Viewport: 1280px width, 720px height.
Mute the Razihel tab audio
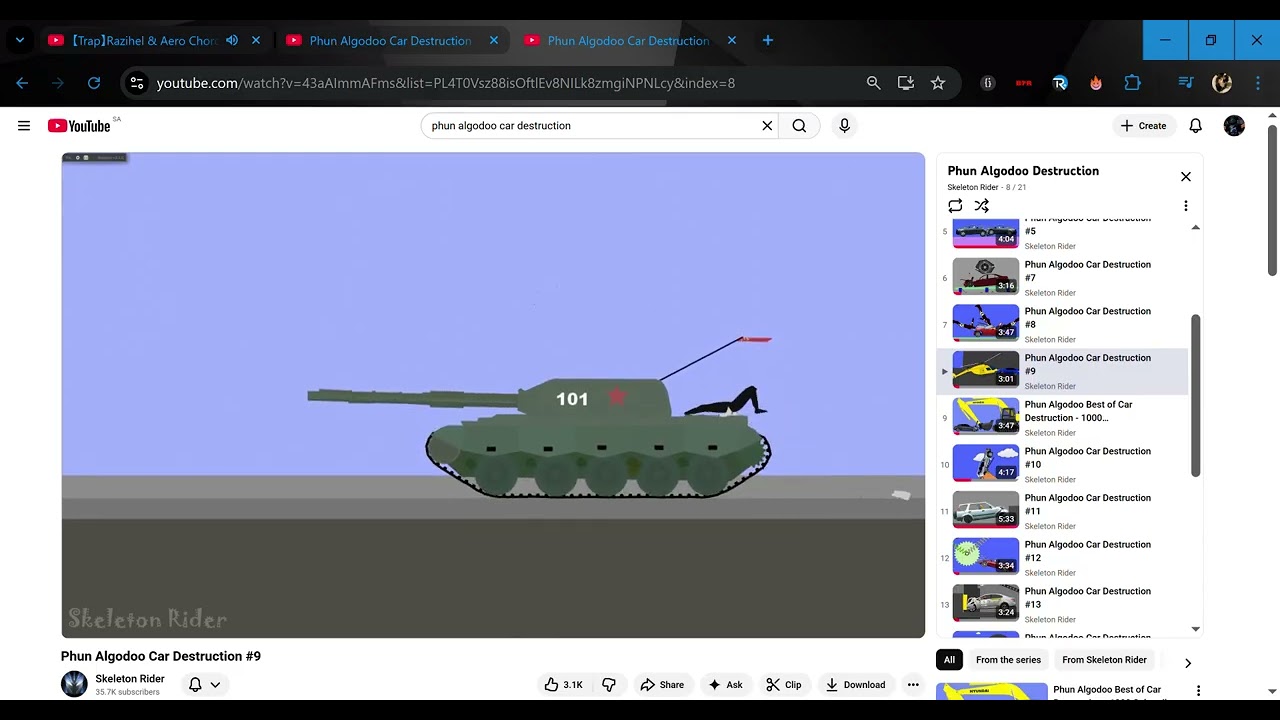click(232, 41)
